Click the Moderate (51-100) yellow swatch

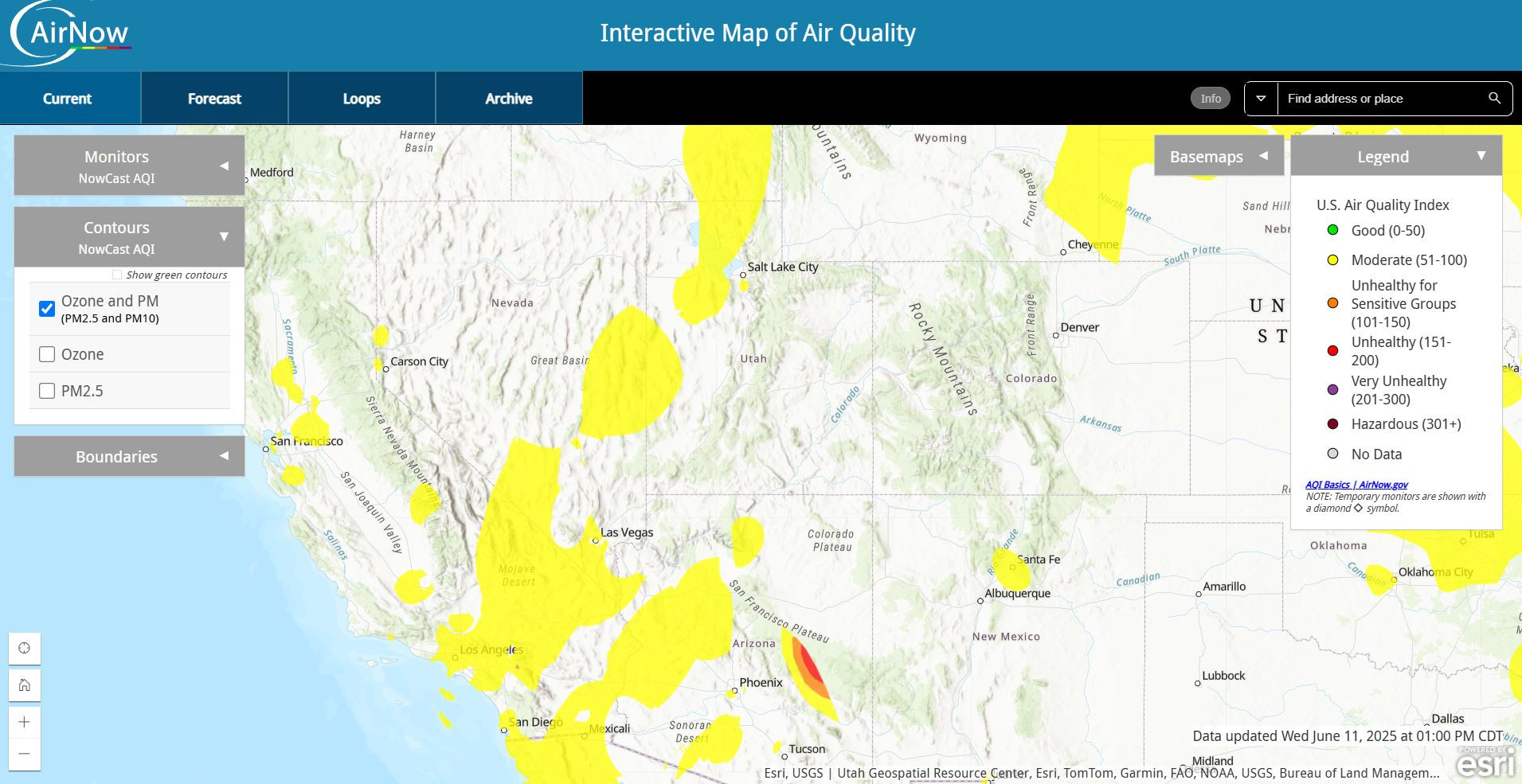click(x=1332, y=259)
